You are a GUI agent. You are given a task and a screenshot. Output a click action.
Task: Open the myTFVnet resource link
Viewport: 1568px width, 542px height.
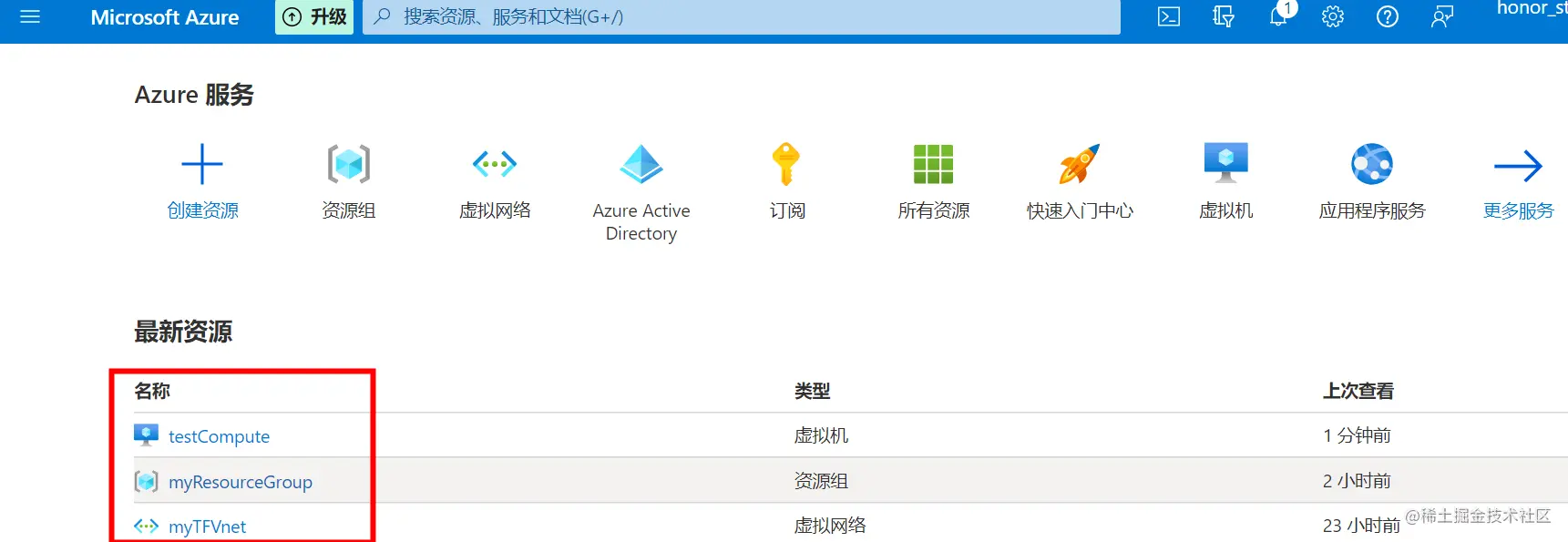pos(207,527)
